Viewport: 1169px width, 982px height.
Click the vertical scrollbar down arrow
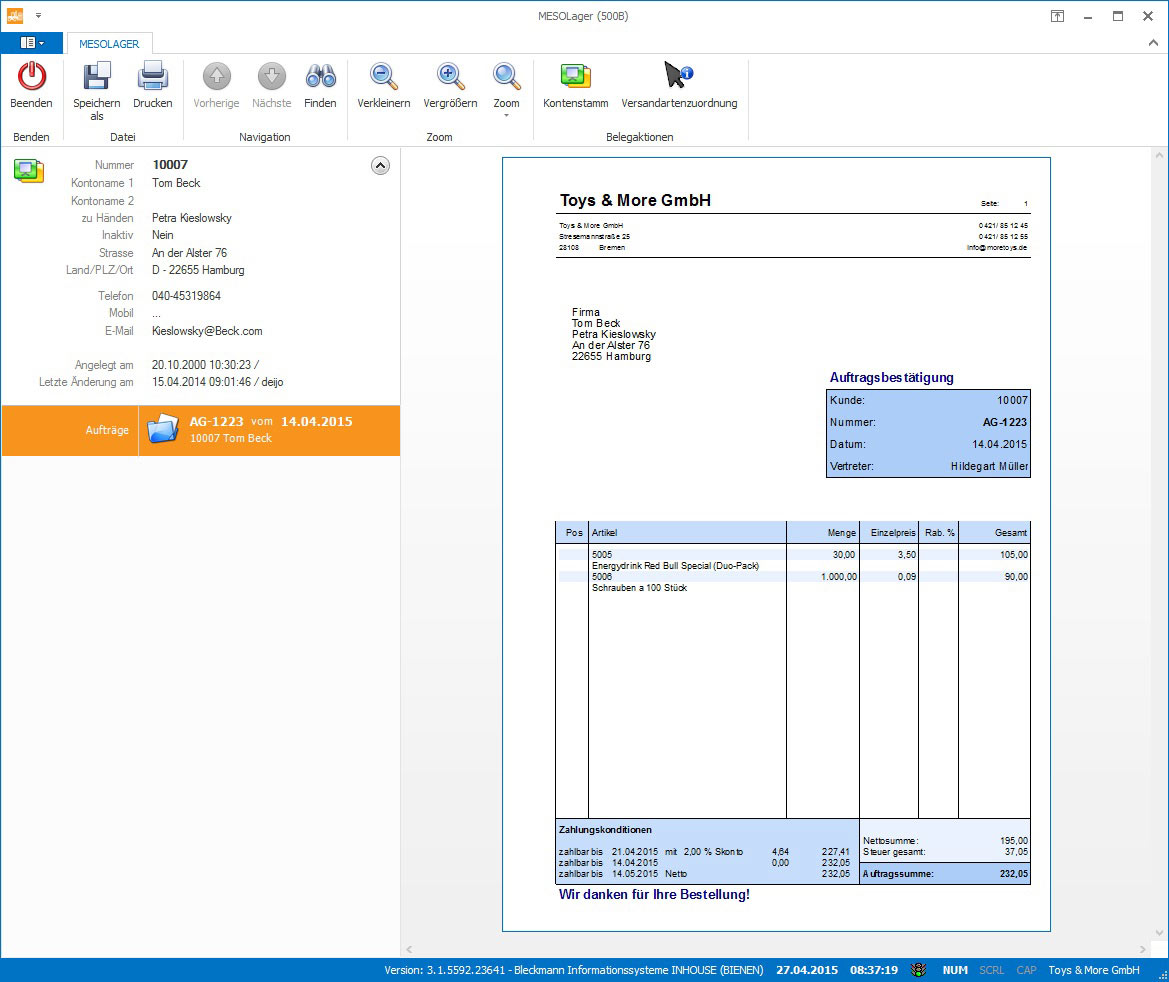click(x=1159, y=932)
